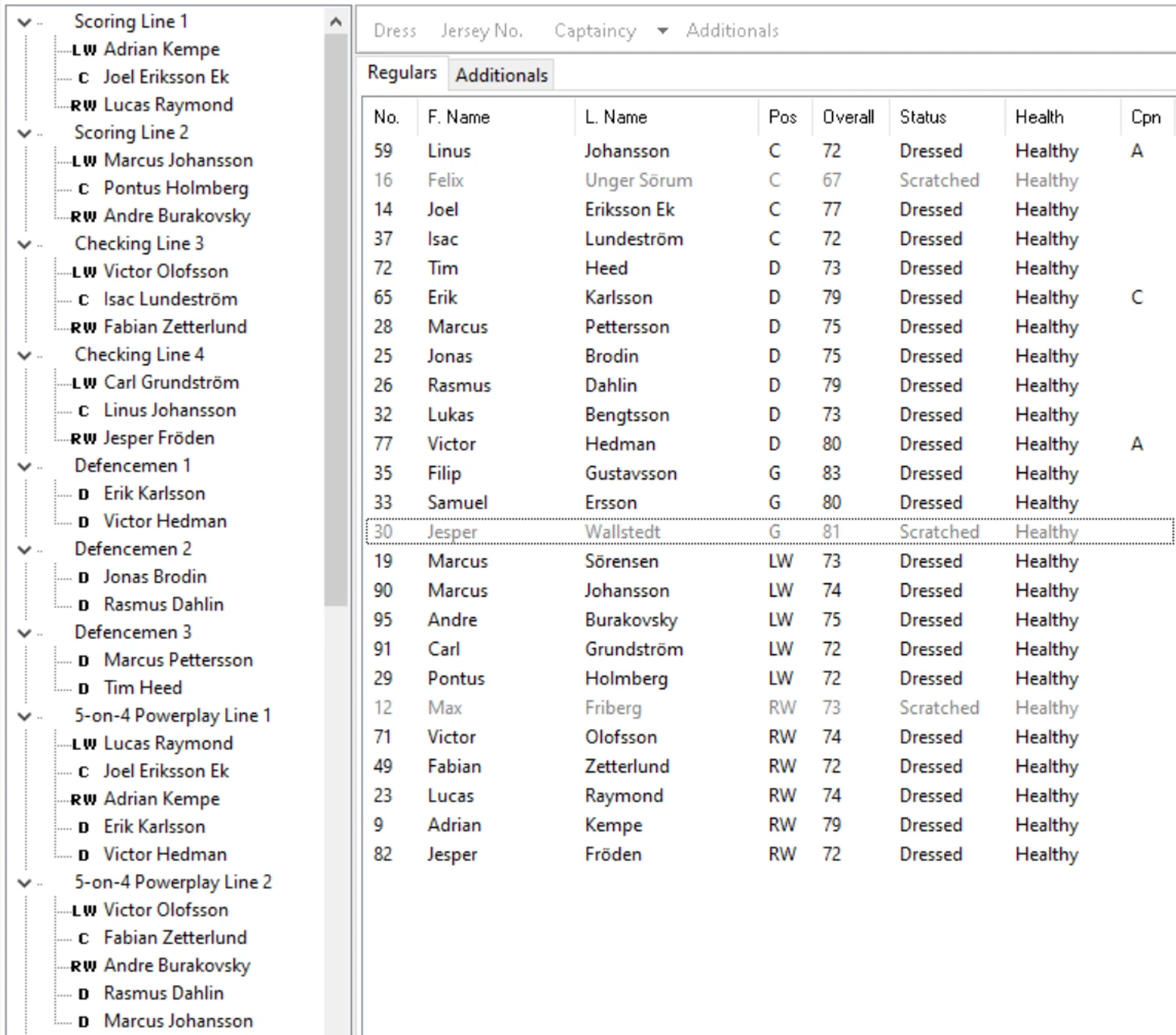Collapse the Scoring Line 1 tree node
The height and width of the screenshot is (1035, 1176).
(25, 23)
